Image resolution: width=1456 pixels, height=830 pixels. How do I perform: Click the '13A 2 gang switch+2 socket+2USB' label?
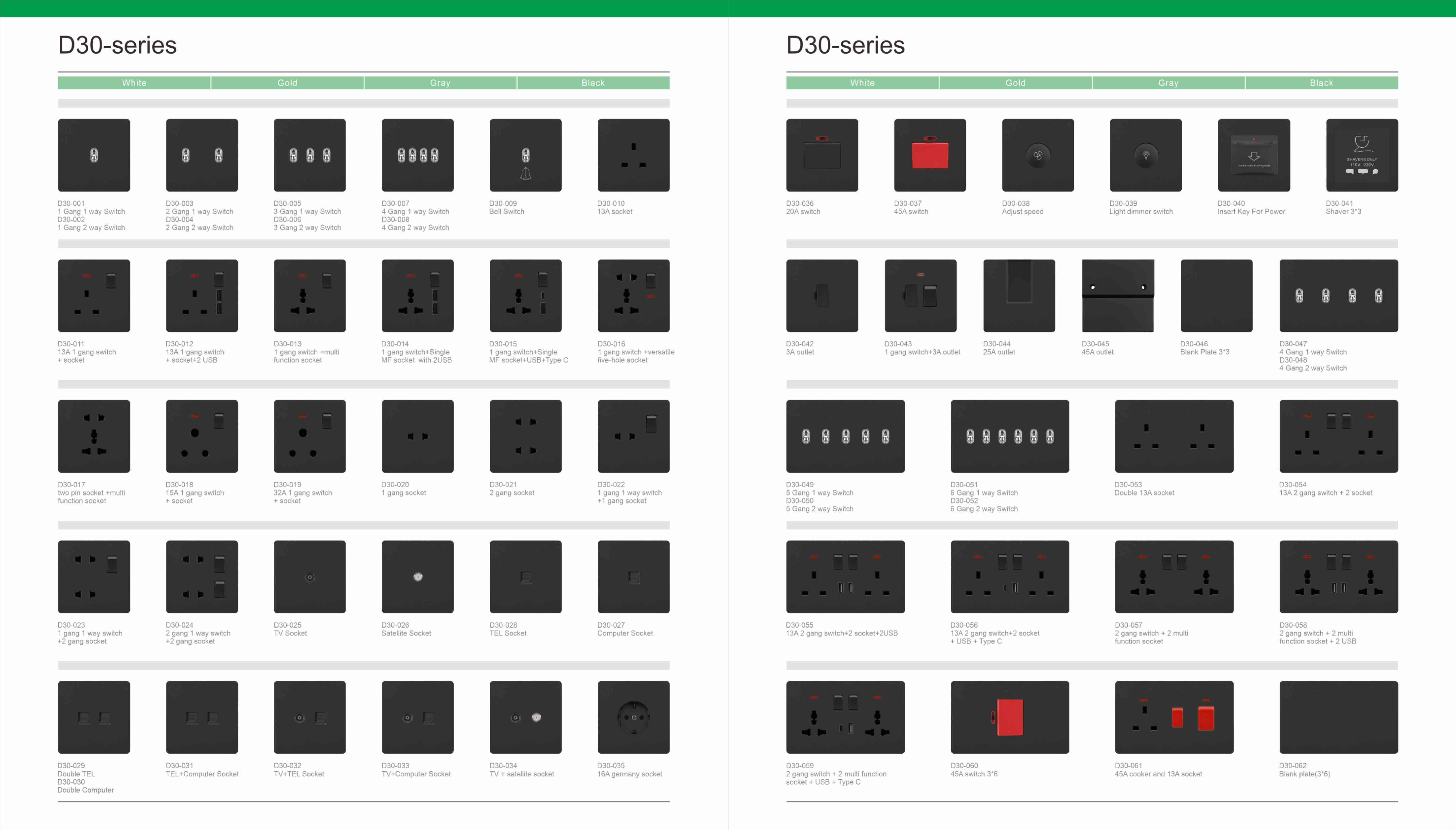click(842, 633)
